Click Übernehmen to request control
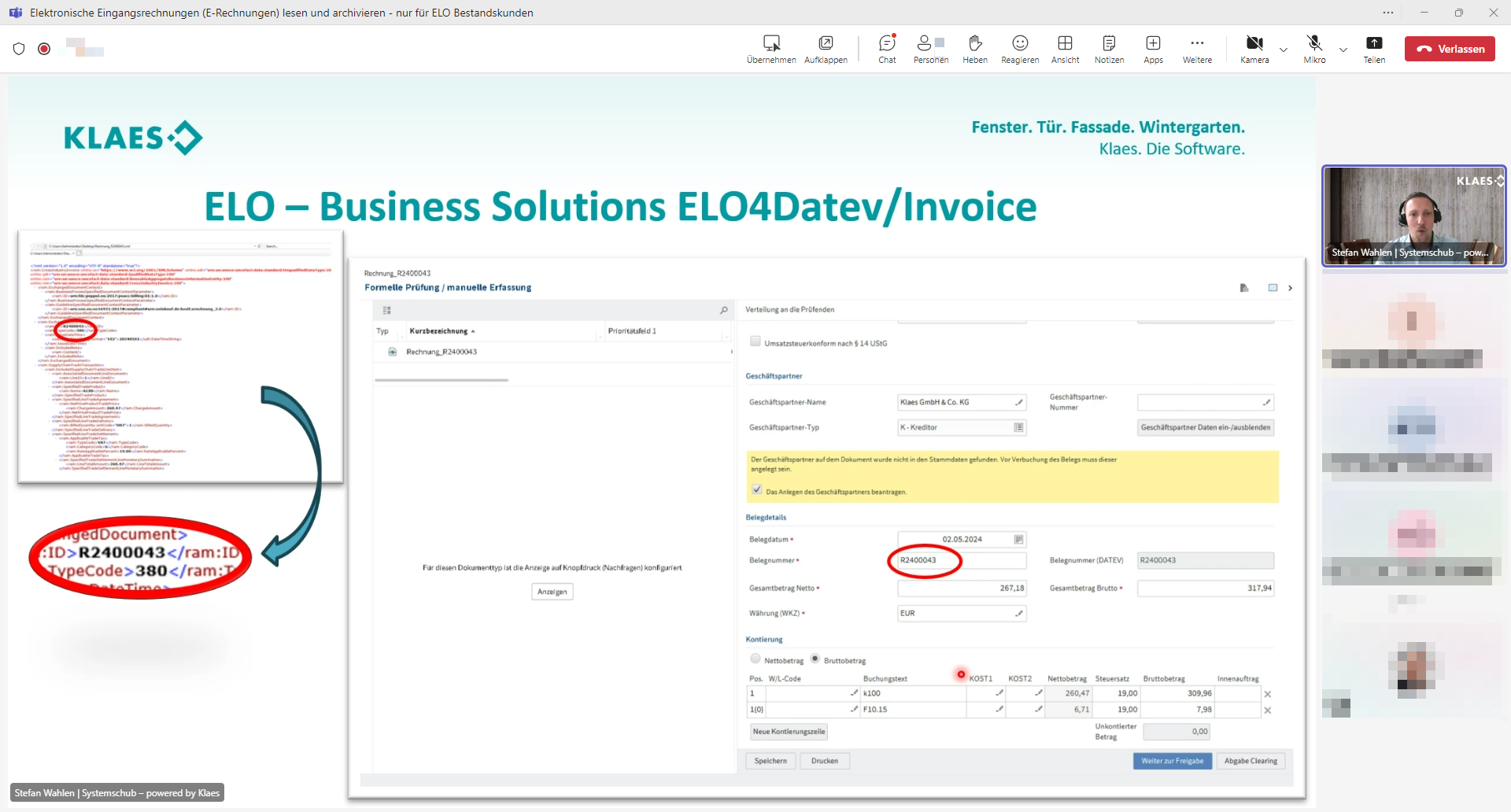This screenshot has width=1511, height=812. 771,49
